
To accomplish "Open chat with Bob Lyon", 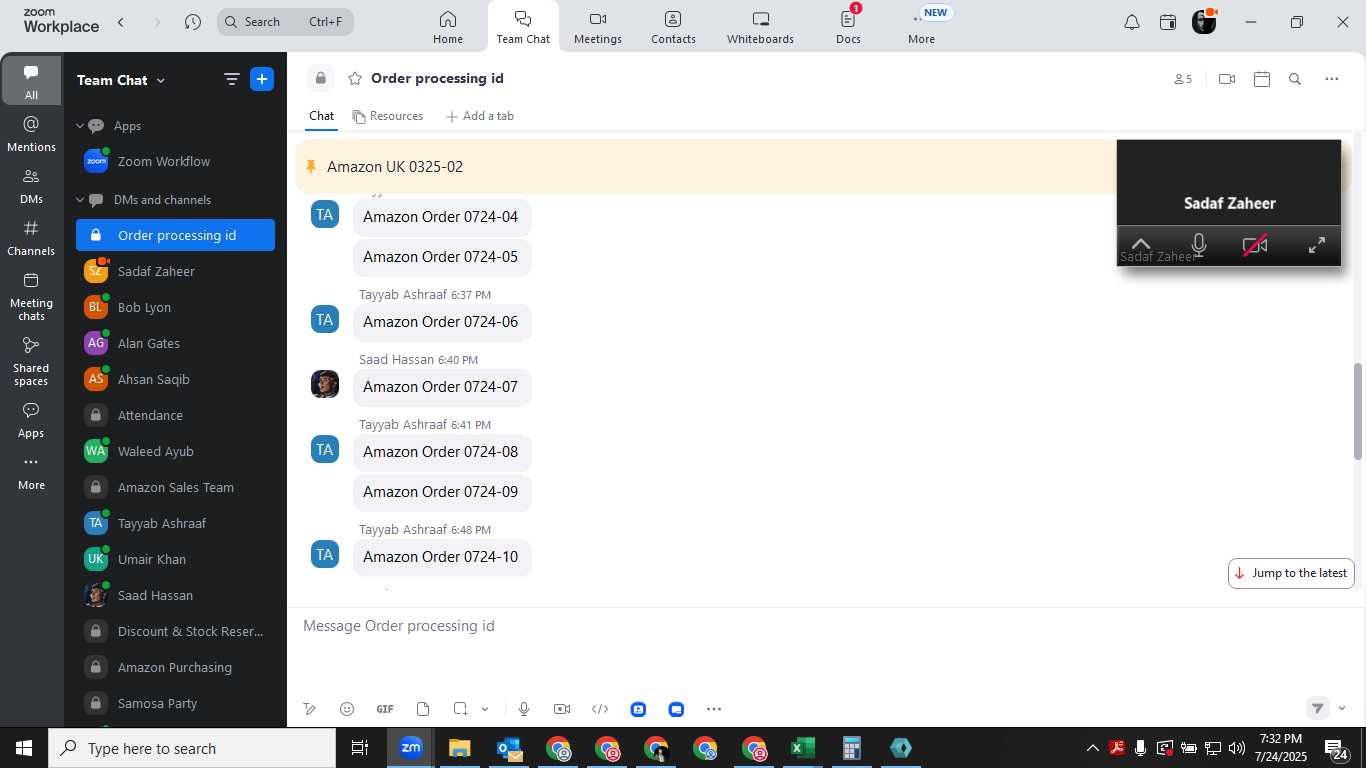I will tap(175, 307).
